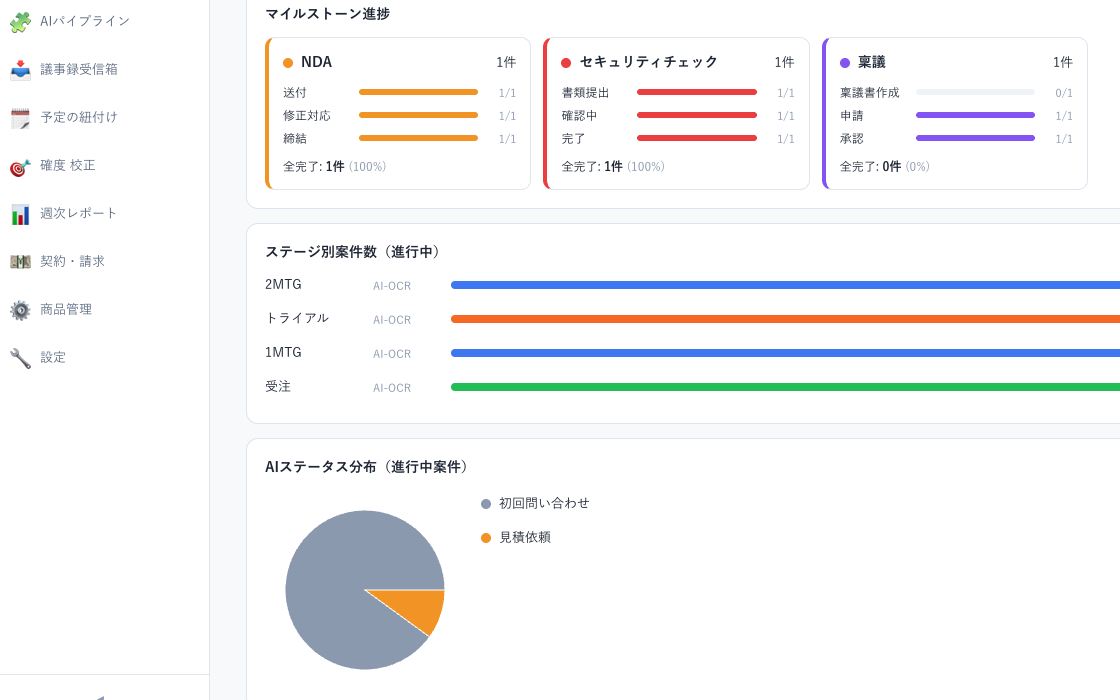Select the 稟議 card title
The width and height of the screenshot is (1120, 700).
[x=871, y=62]
